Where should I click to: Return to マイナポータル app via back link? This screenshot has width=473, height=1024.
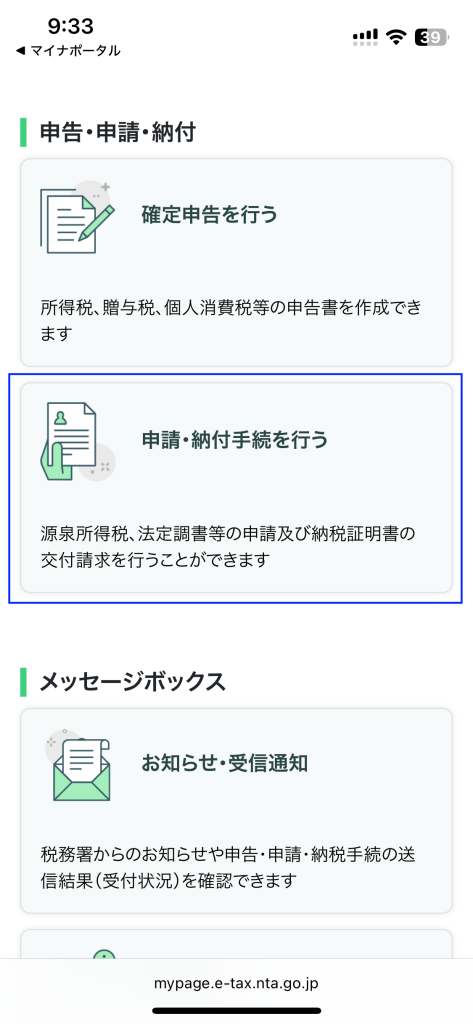(x=67, y=51)
